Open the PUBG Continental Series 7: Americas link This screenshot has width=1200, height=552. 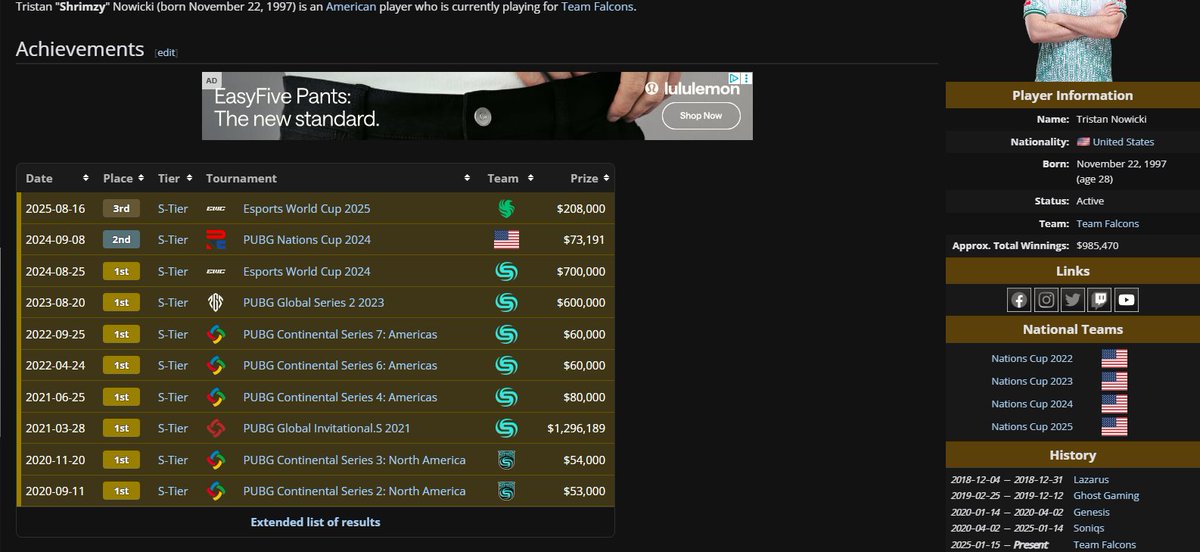coord(340,334)
